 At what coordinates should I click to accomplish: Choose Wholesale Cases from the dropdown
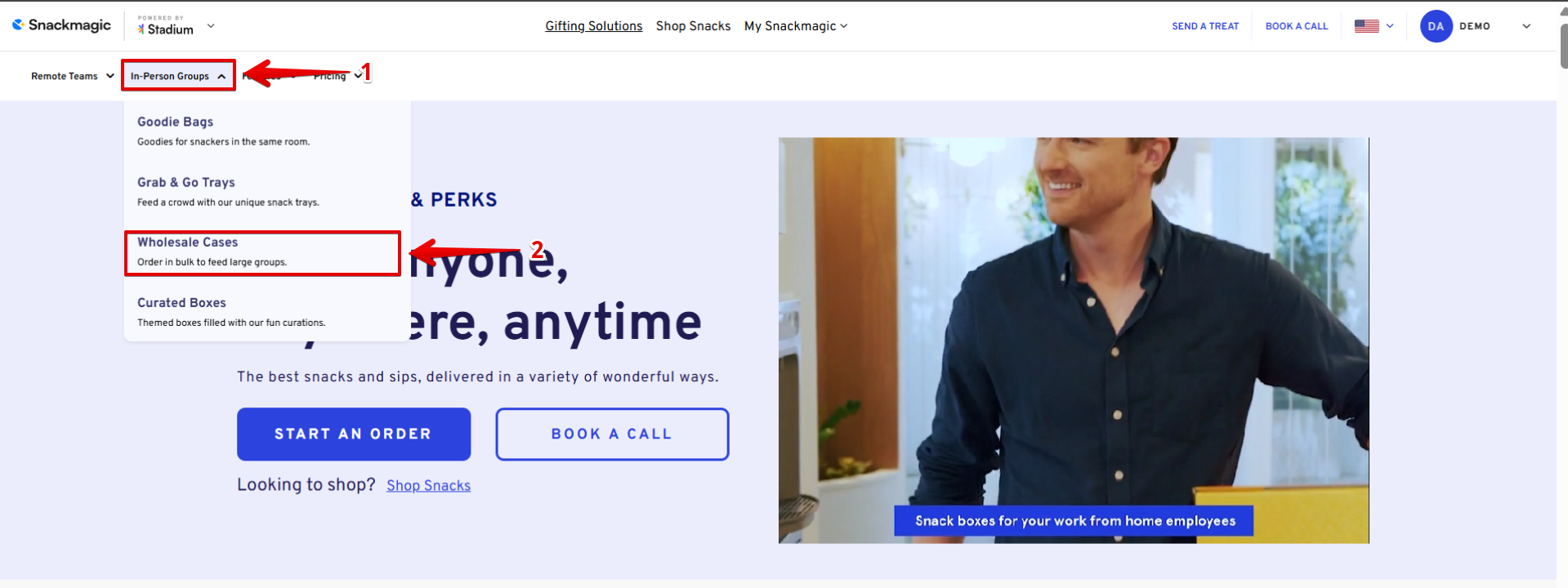click(x=262, y=252)
